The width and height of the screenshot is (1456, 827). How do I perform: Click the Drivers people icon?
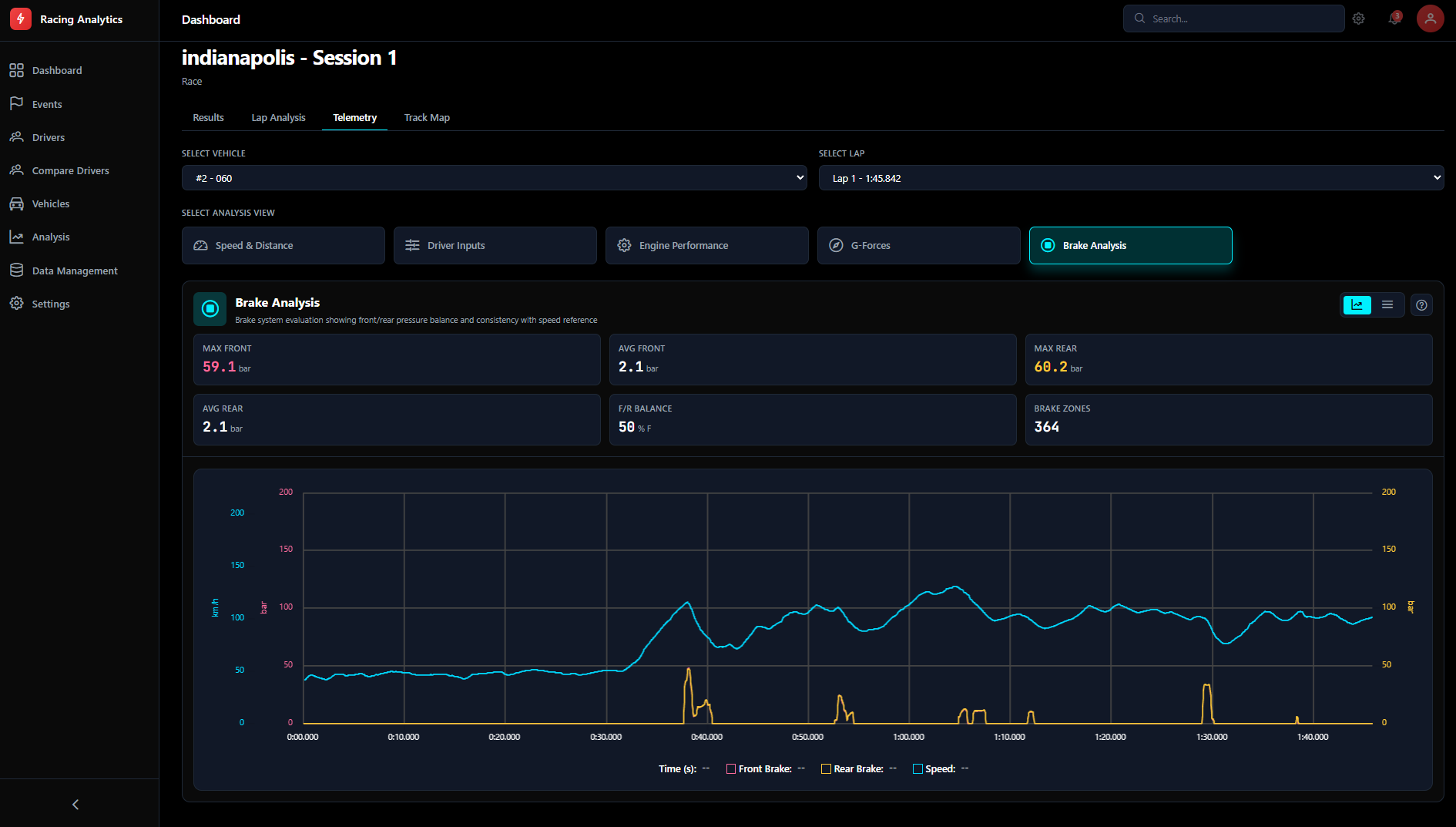(16, 136)
